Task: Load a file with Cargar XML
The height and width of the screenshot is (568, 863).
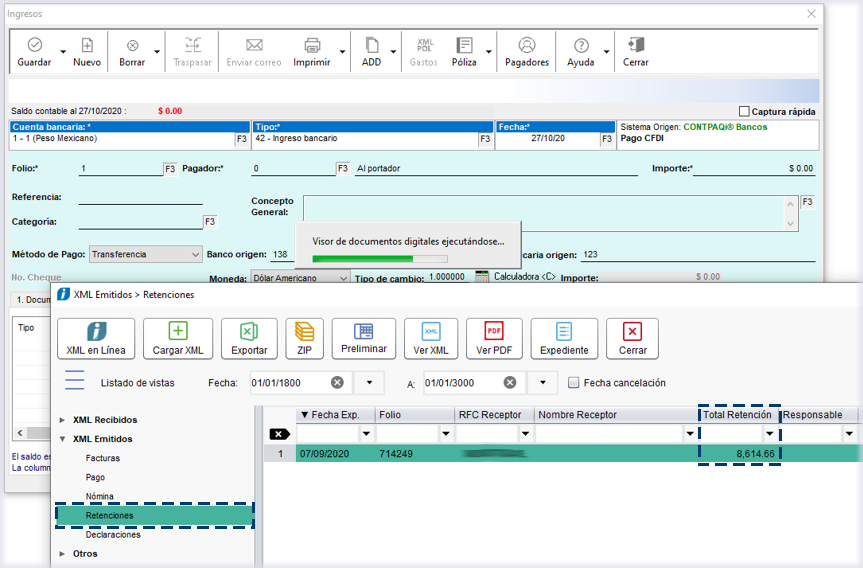Action: coord(178,338)
